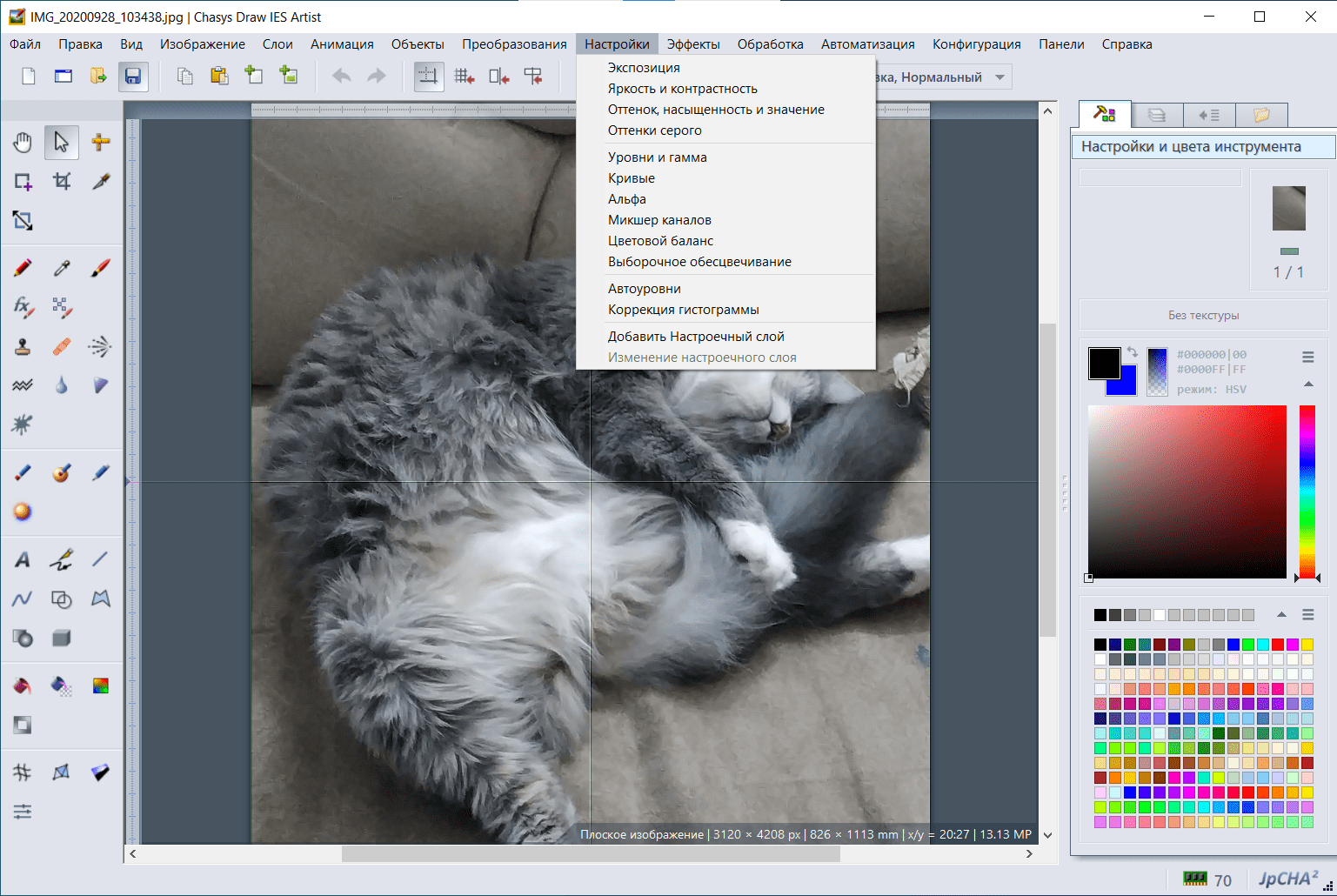
Task: Choose the red Paintbrush tool
Action: click(x=101, y=268)
